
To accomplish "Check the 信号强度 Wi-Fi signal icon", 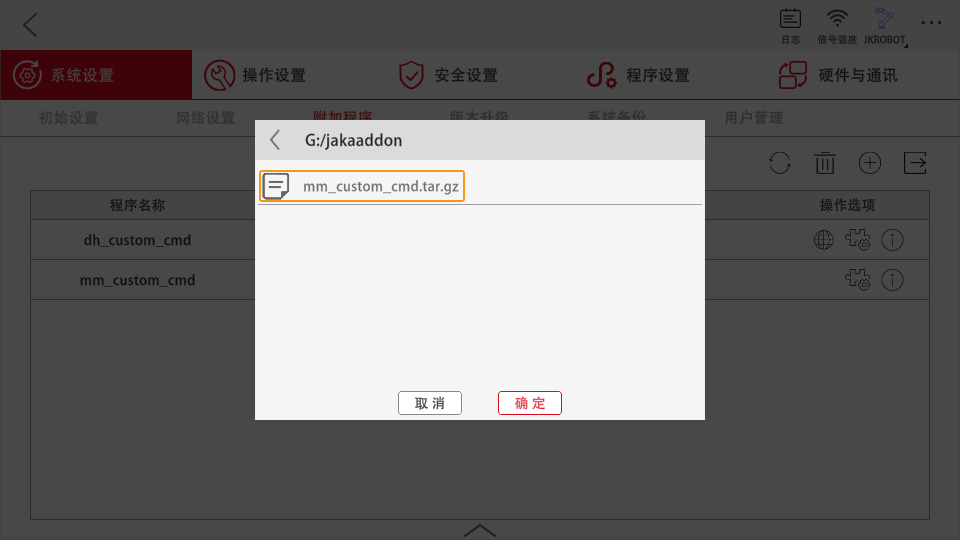I will point(837,26).
